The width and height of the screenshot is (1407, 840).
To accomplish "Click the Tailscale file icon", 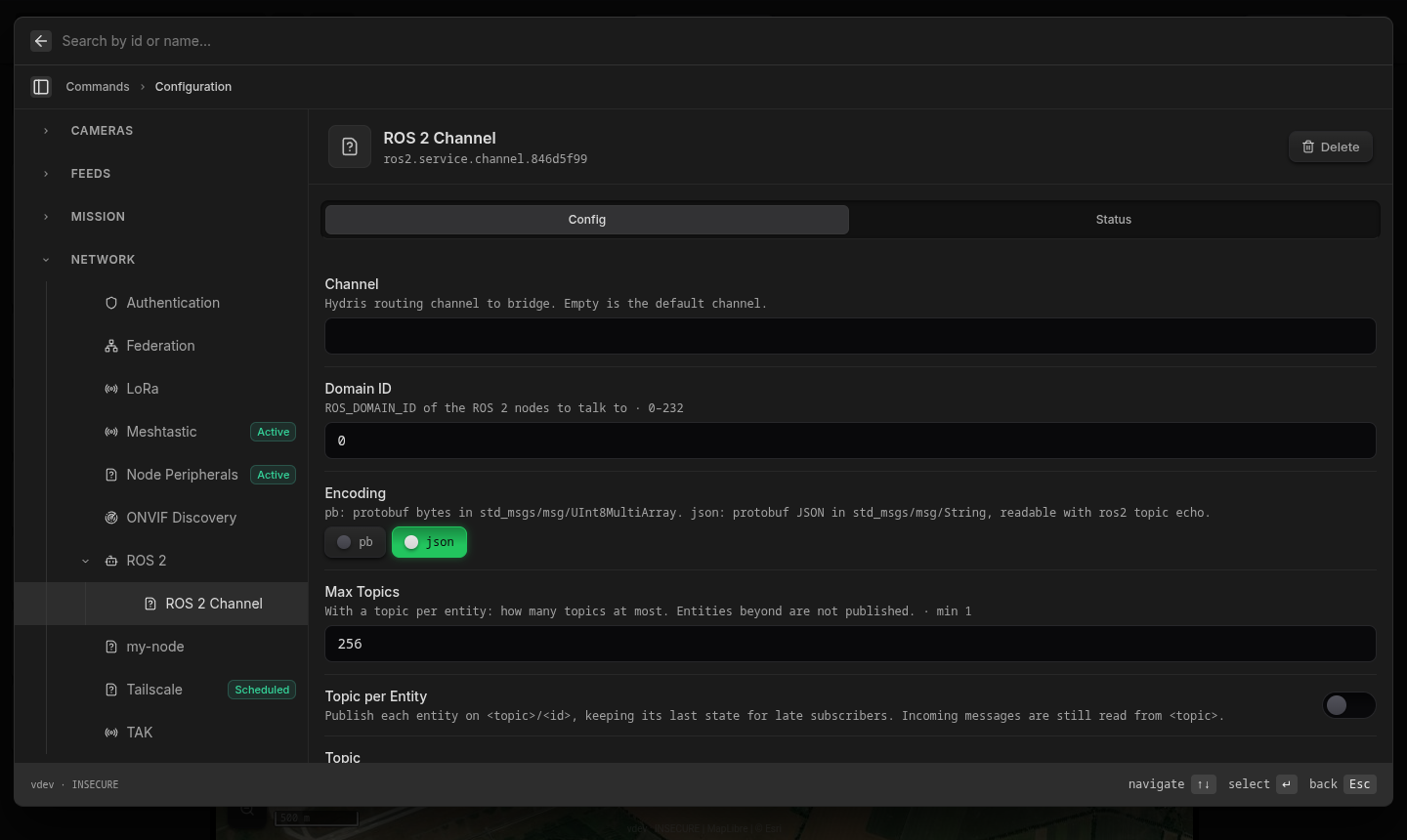I will pyautogui.click(x=111, y=690).
